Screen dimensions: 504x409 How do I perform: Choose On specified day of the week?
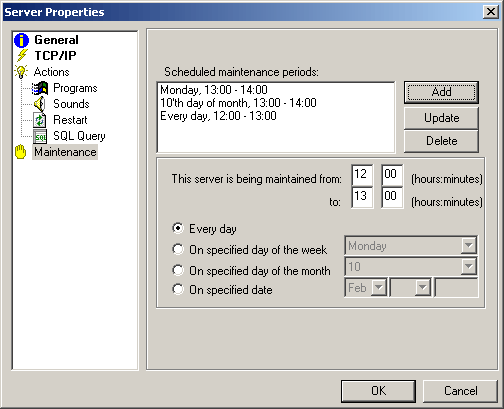pos(178,249)
